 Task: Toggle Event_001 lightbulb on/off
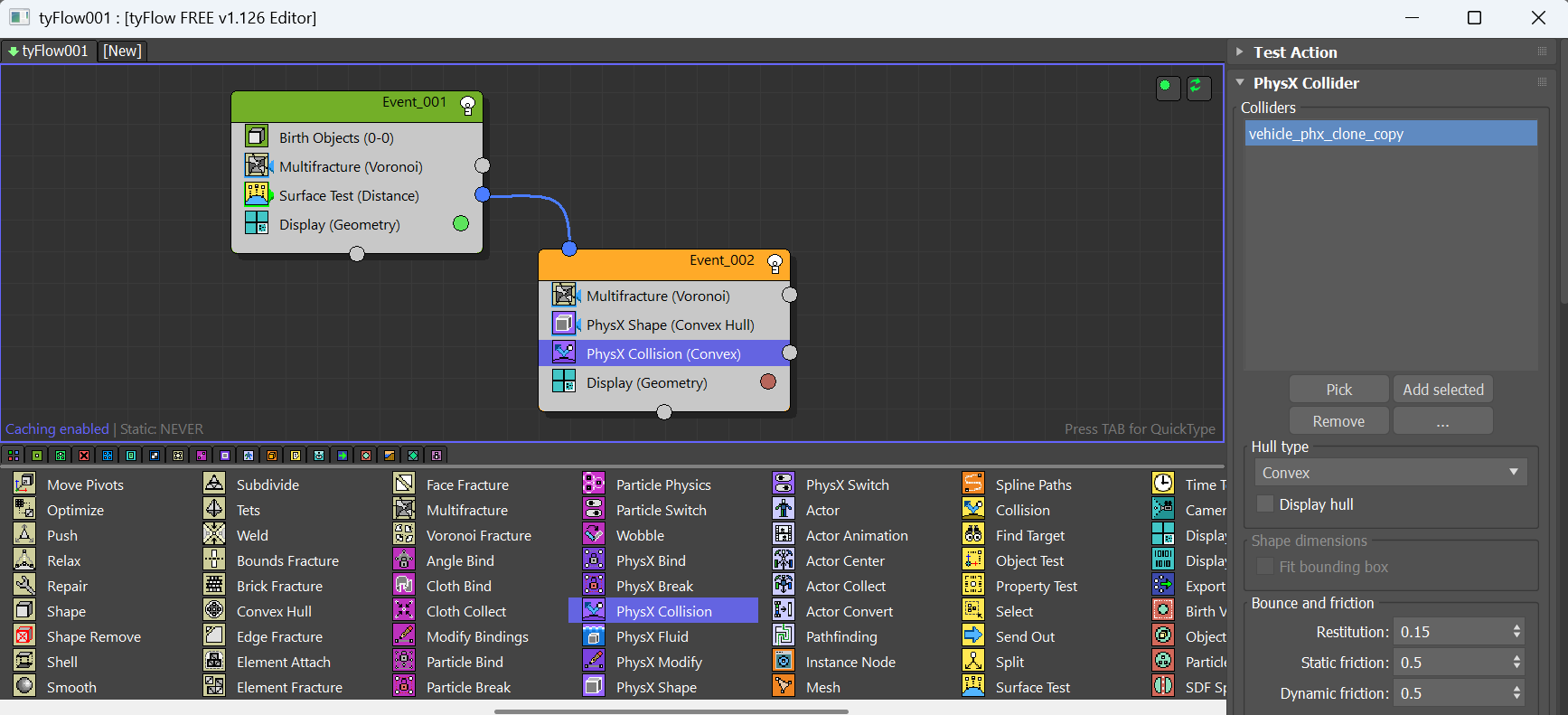(467, 105)
